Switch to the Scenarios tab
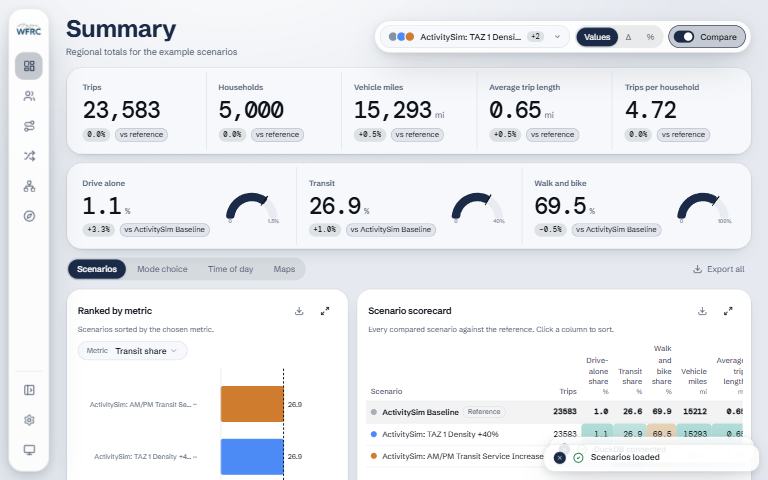 pos(96,269)
